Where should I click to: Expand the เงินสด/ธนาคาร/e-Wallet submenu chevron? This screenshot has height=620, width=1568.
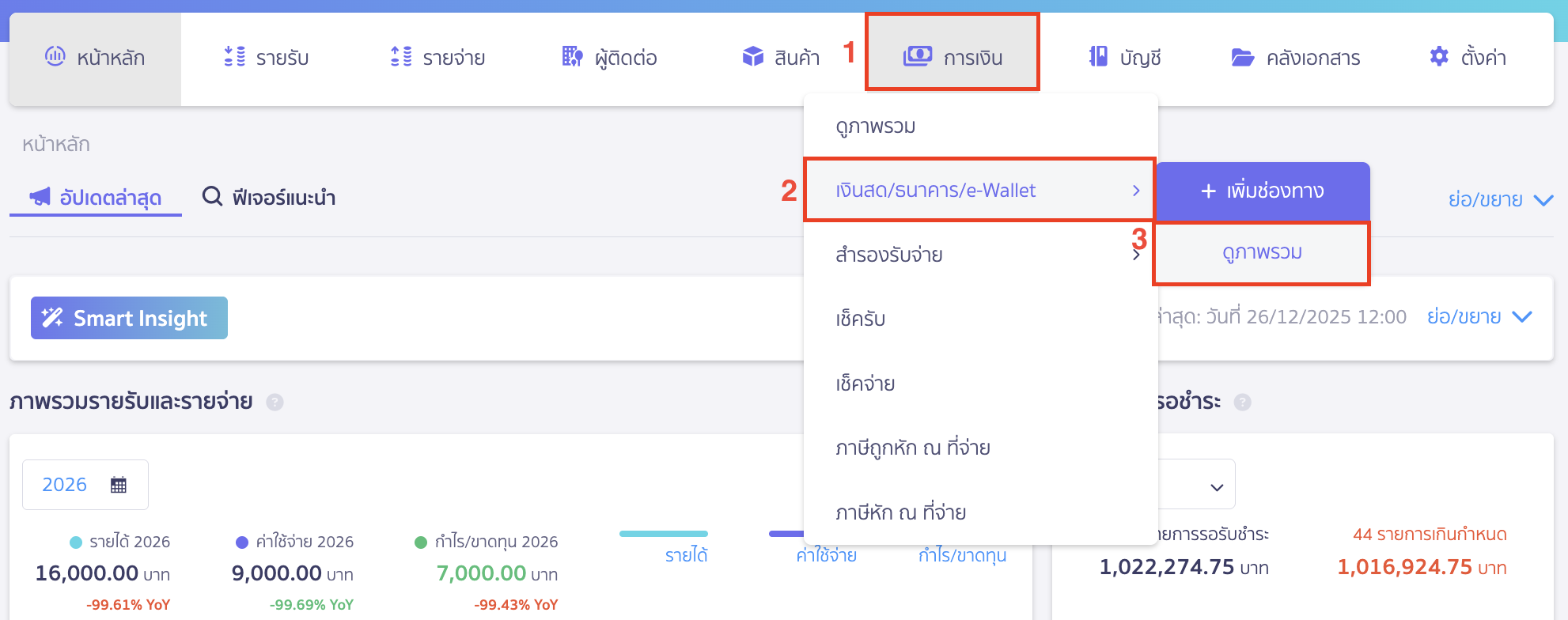coord(1137,190)
